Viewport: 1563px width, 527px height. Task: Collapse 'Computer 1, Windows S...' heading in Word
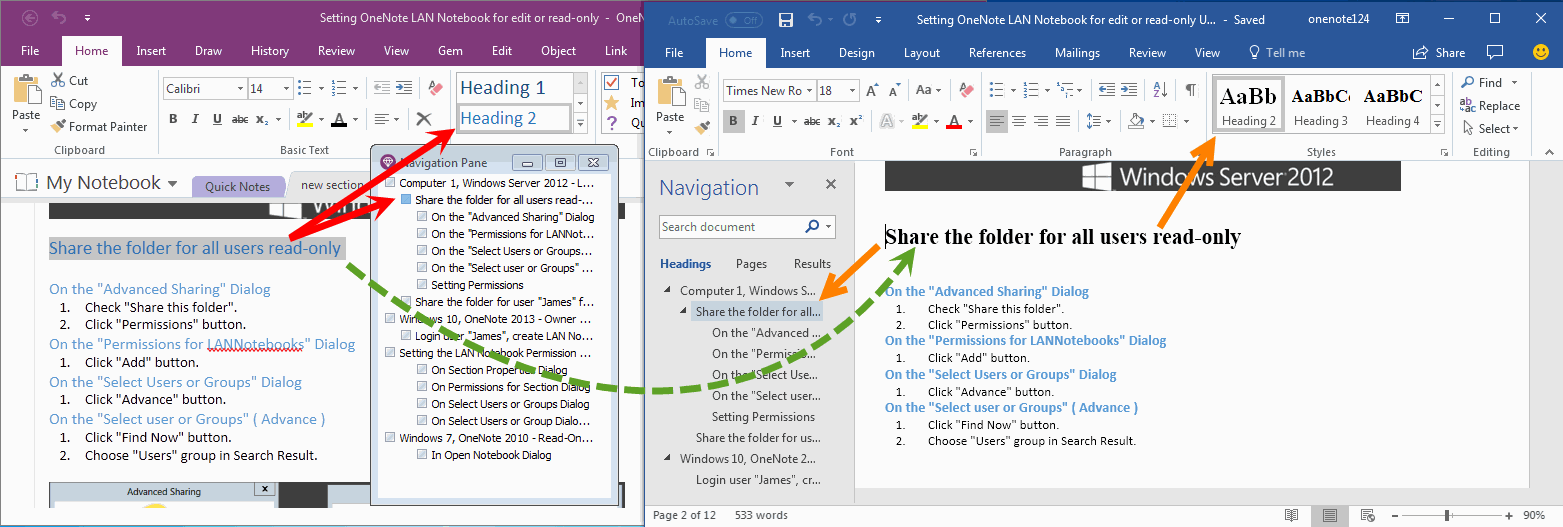668,291
